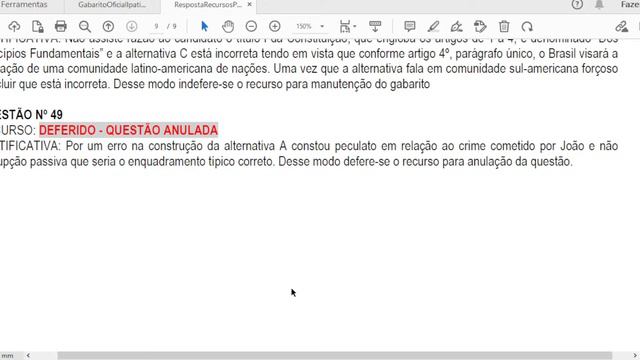
Task: Click the scroll left arrow
Action: coord(28,356)
